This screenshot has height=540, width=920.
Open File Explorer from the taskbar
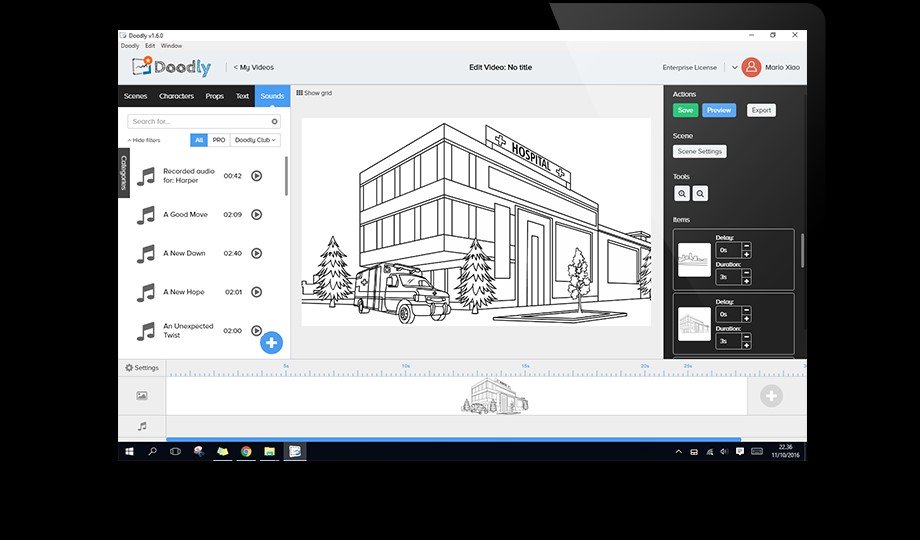(269, 451)
